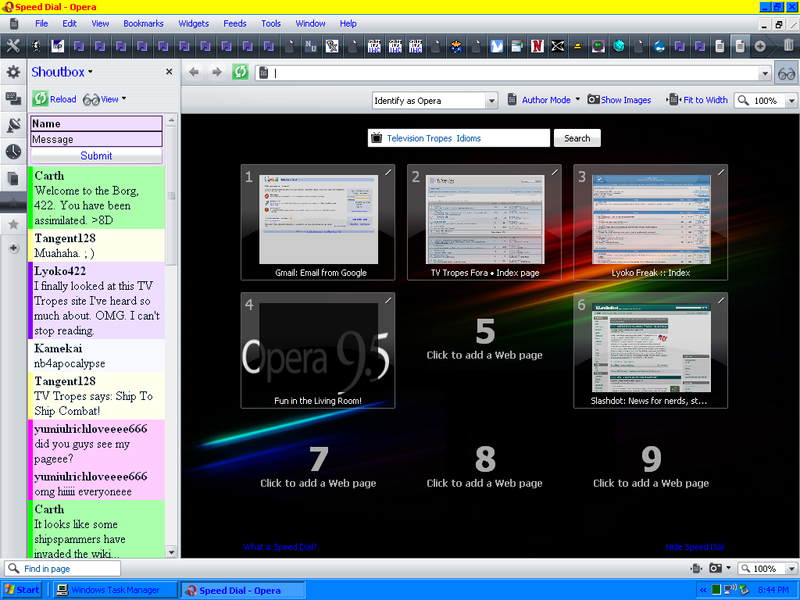Open the 100% zoom dropdown in view bar
The image size is (800, 600).
point(791,101)
